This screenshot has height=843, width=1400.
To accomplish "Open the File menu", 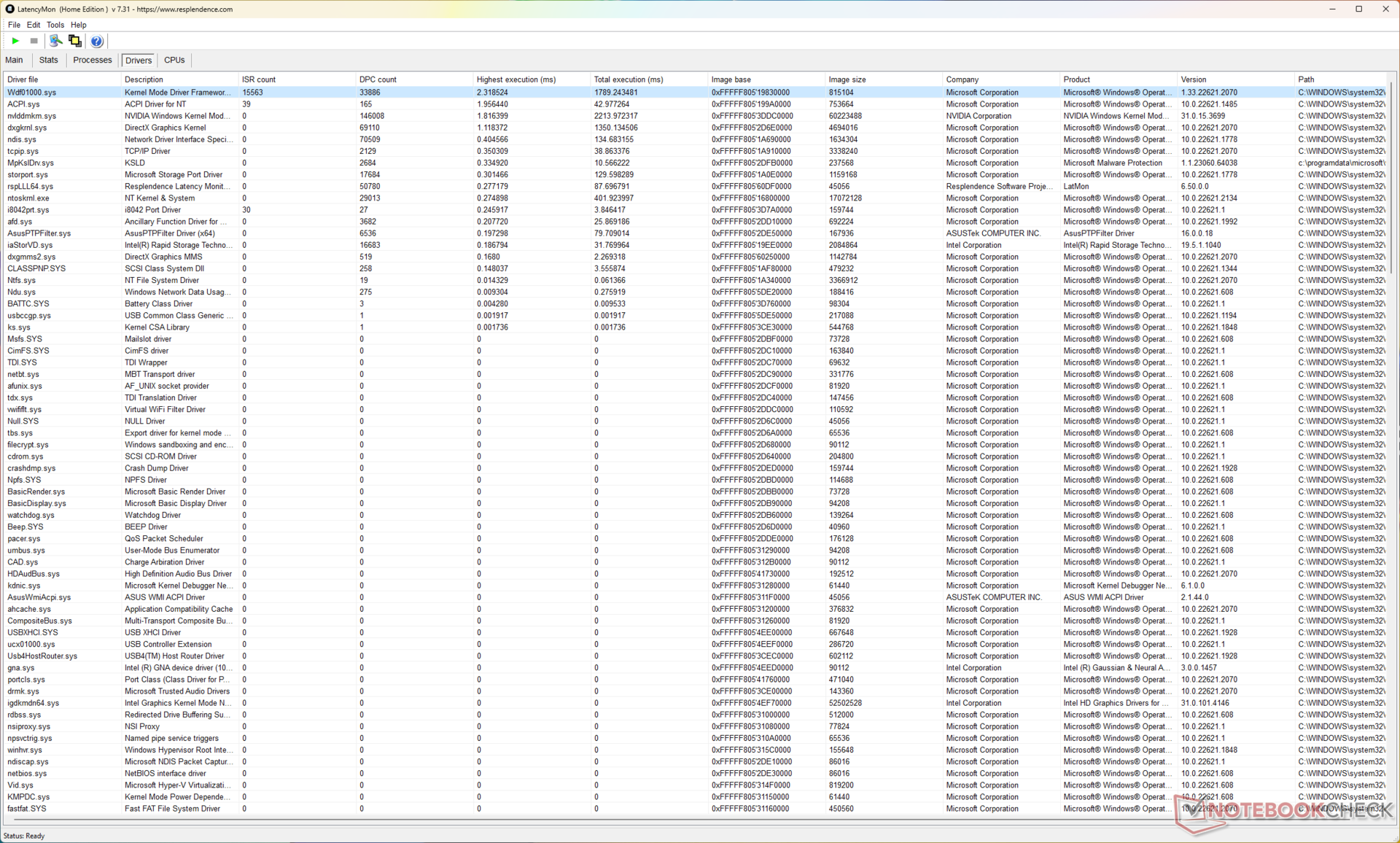I will (14, 25).
